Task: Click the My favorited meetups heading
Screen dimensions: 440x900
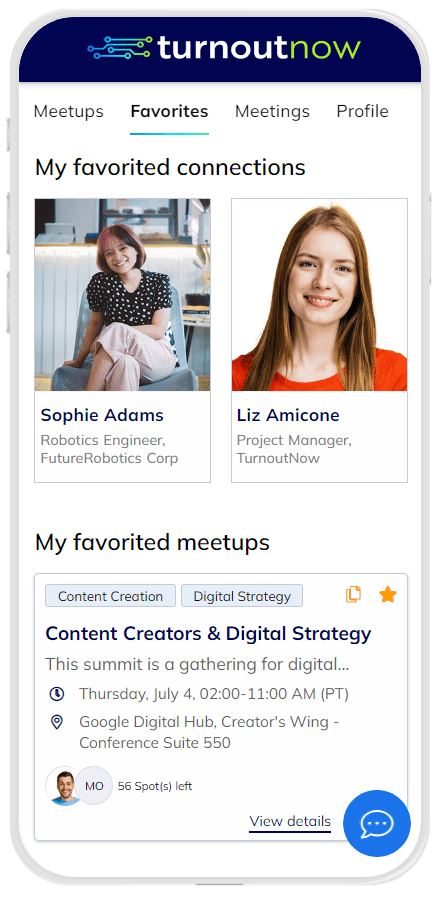Action: coord(152,542)
